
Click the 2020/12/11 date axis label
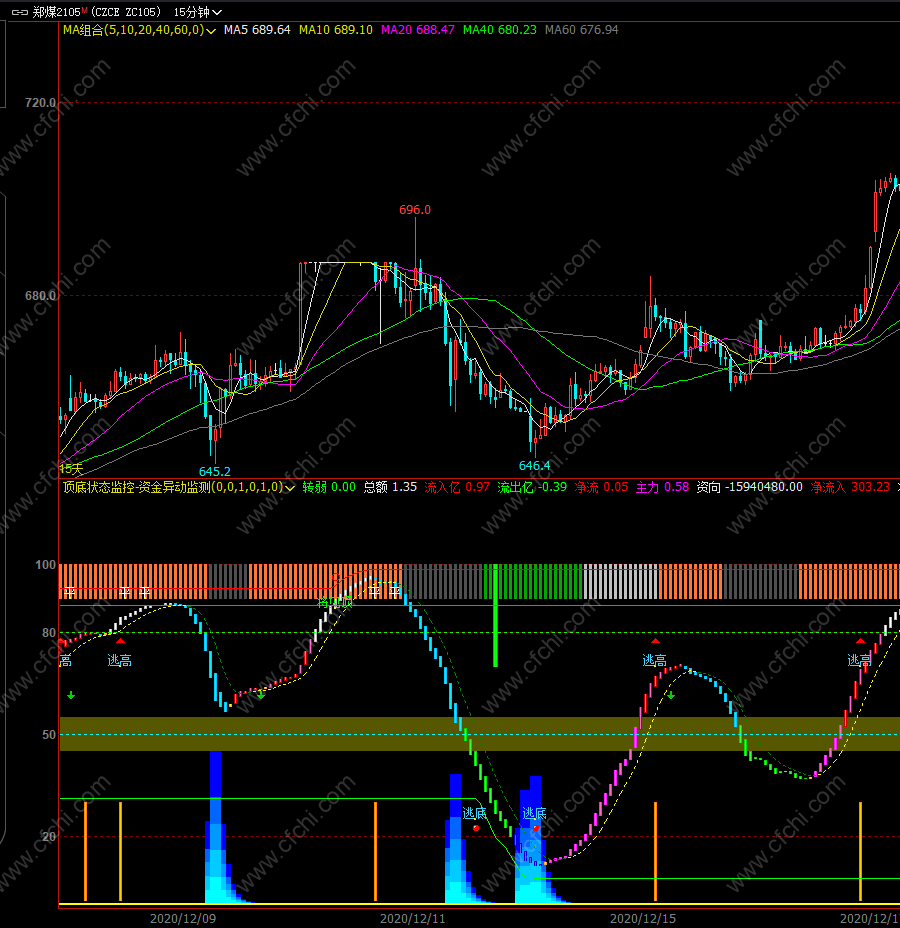(412, 919)
